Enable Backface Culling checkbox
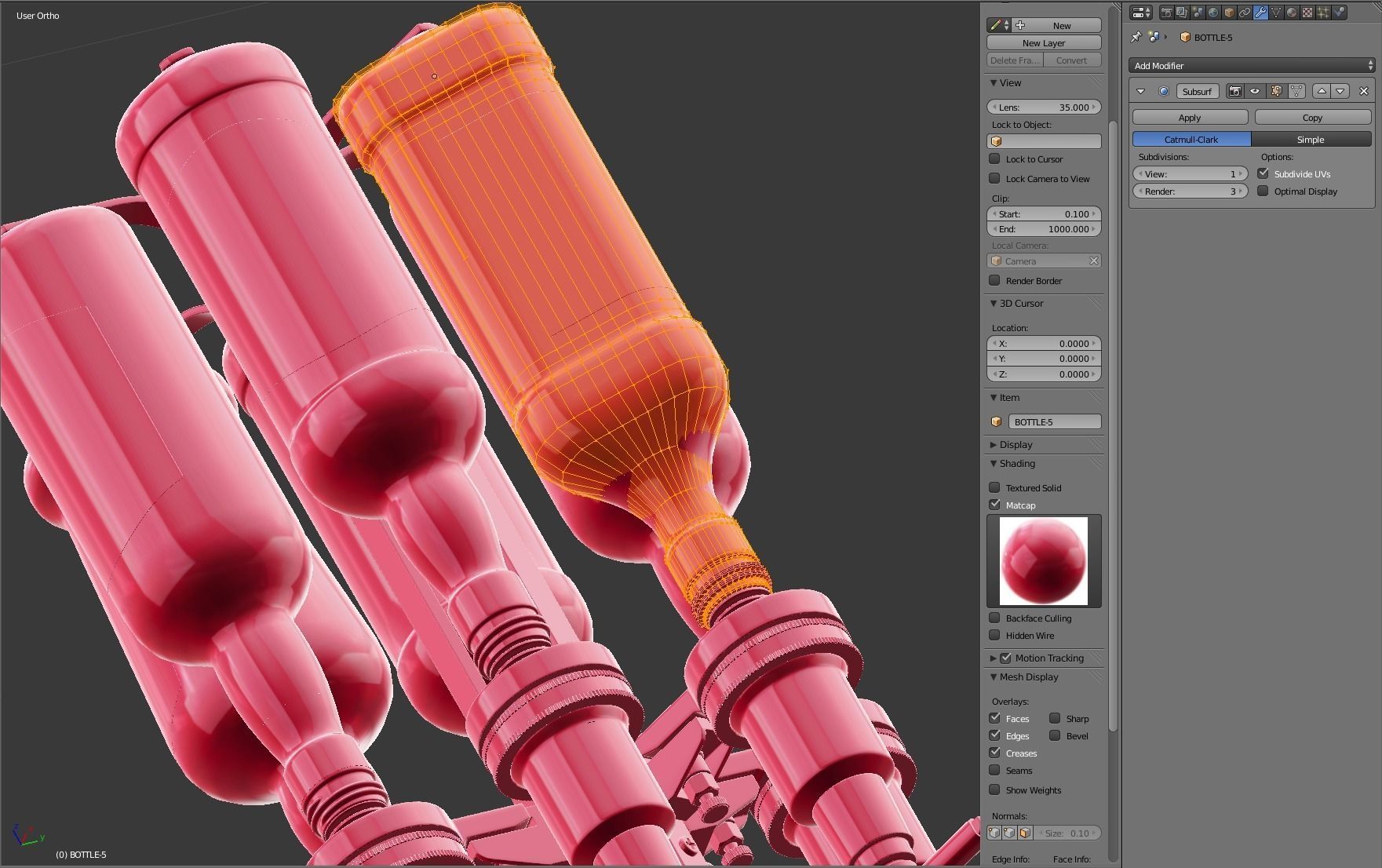 [x=994, y=618]
